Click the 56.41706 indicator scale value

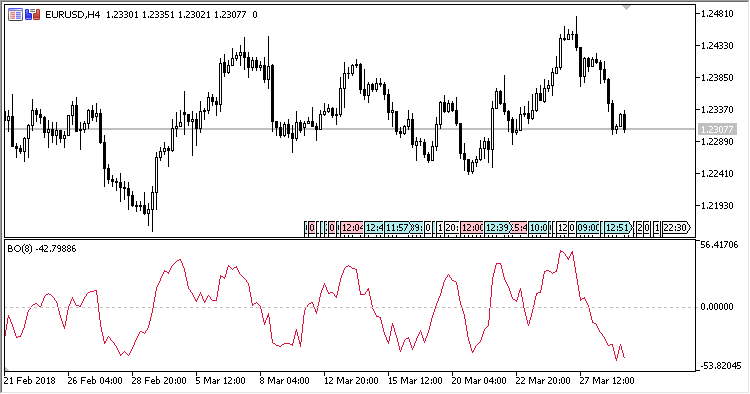[719, 245]
